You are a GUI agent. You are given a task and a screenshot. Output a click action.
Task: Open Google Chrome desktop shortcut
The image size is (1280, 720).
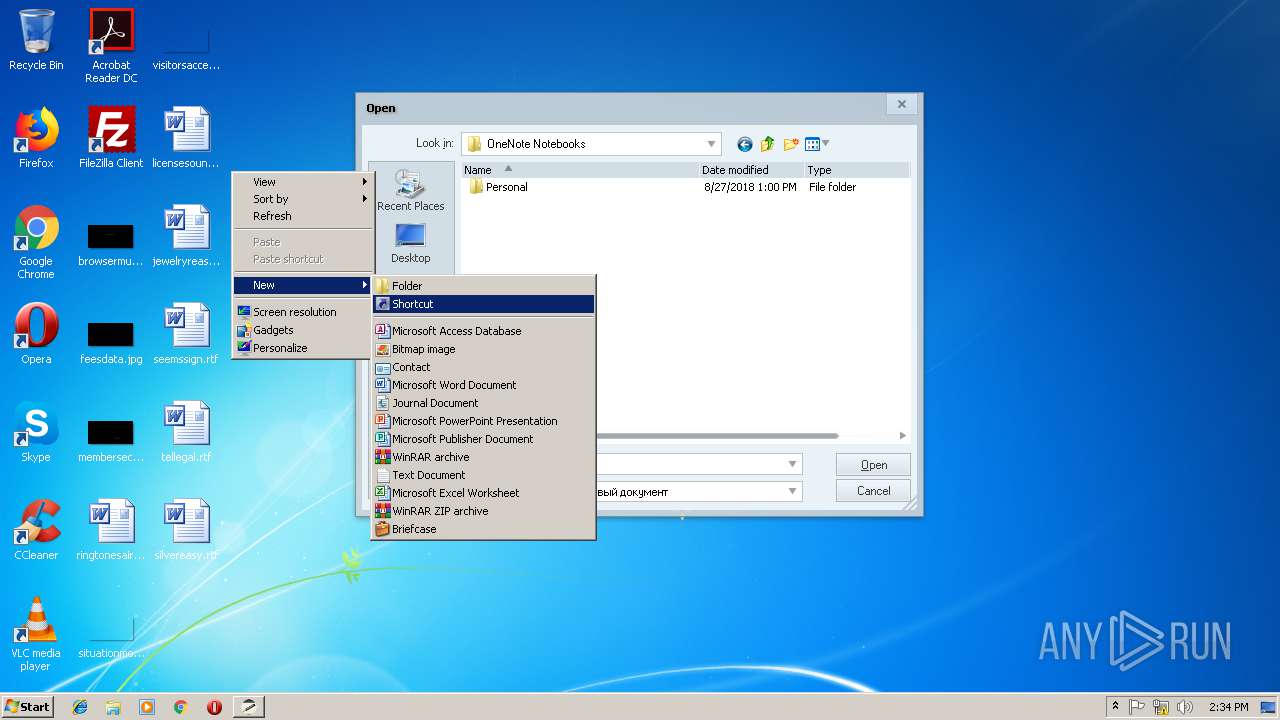click(36, 242)
